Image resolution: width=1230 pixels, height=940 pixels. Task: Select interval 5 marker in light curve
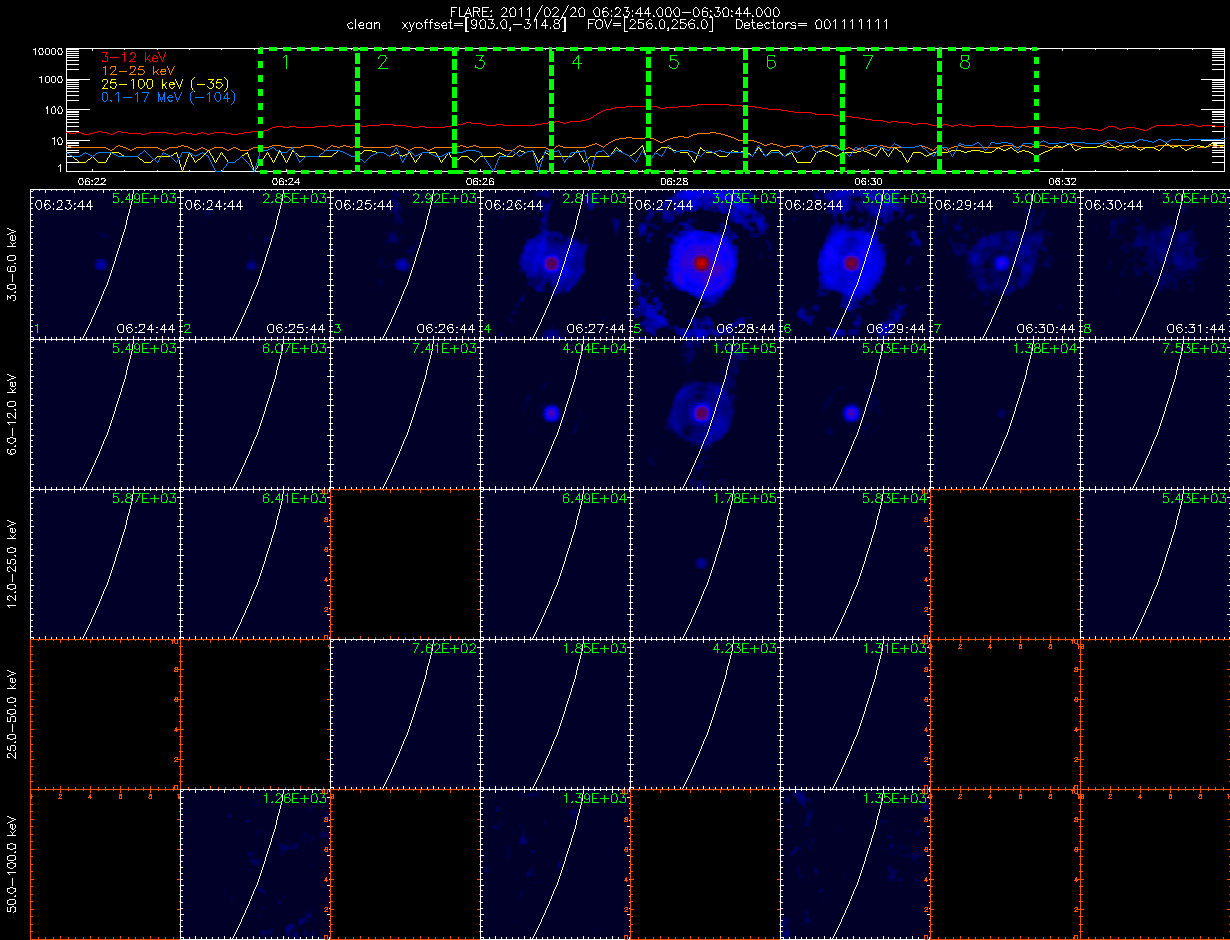click(x=673, y=63)
